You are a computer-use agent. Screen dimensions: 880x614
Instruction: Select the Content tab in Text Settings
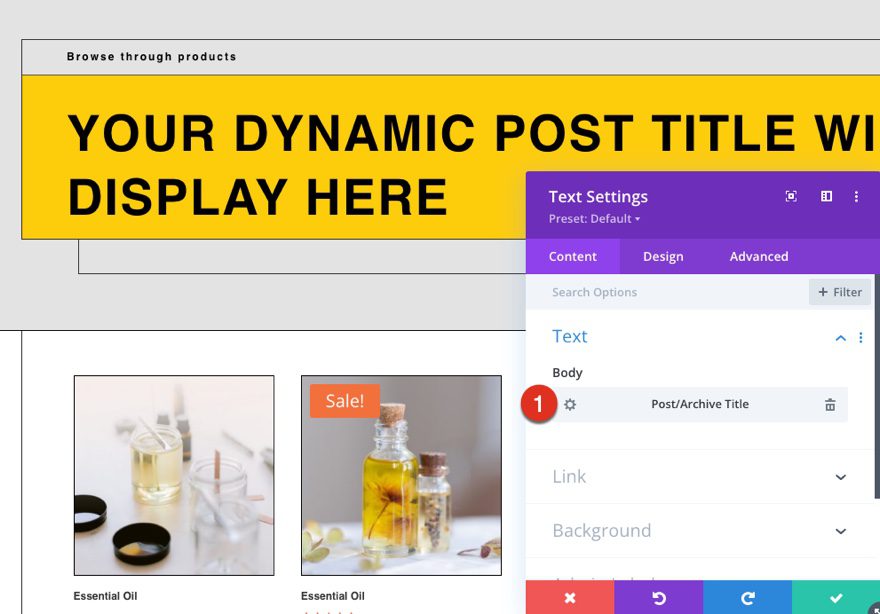573,256
